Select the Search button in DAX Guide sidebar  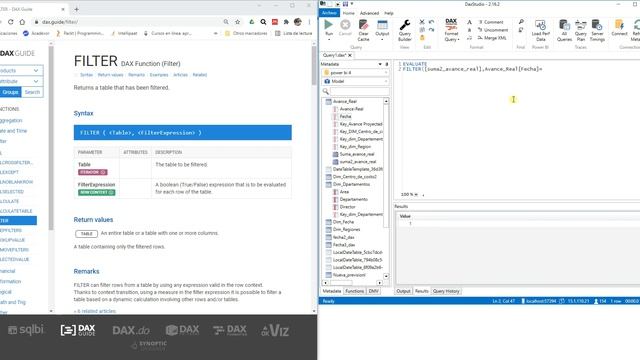click(32, 92)
